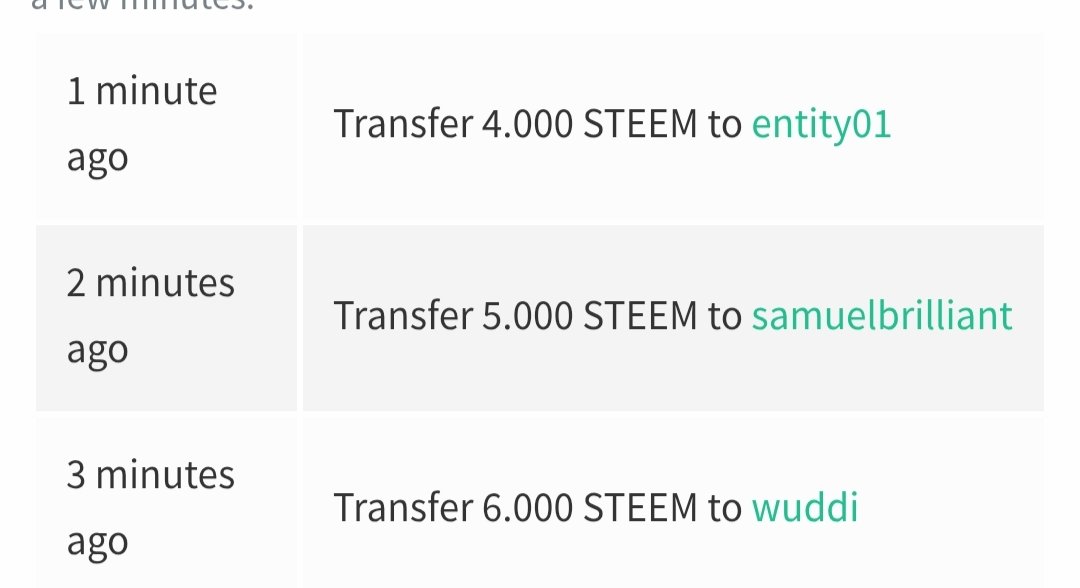Screen dimensions: 1080x588
Task: Click the '1 minute ago' timestamp
Action: (x=142, y=125)
